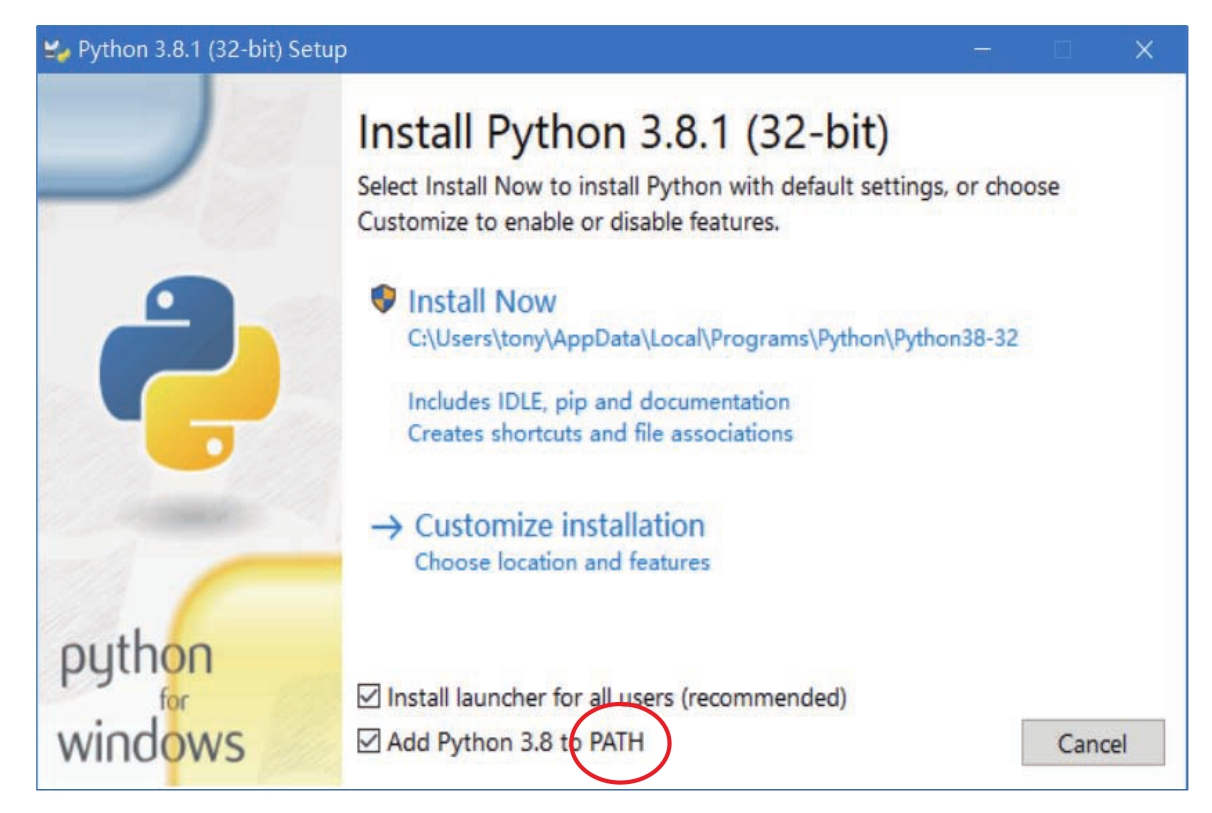Open Customize installation option

[x=559, y=525]
